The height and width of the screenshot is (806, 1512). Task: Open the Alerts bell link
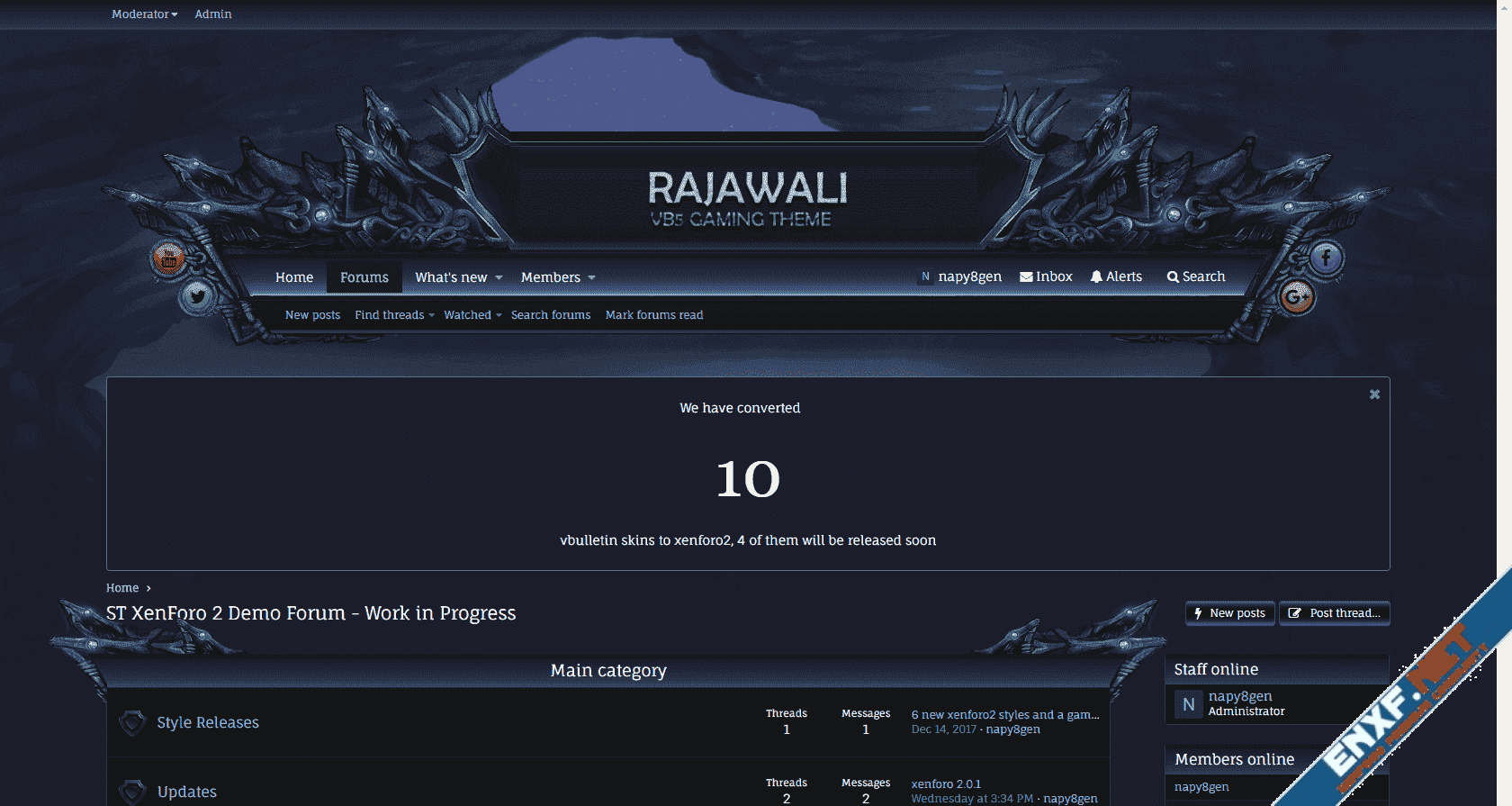point(1116,276)
